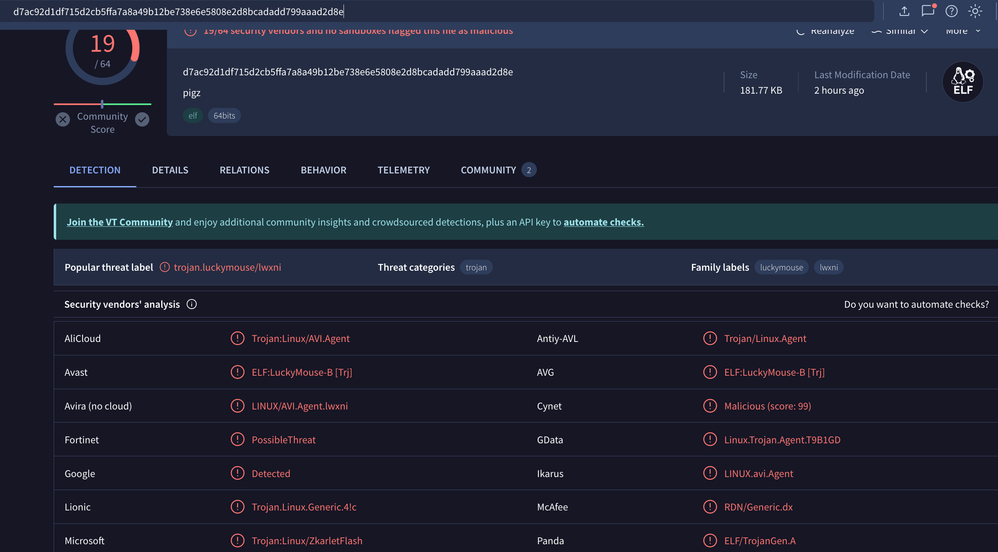Click Fortinet's PossibleThreat result
Viewport: 998px width, 552px height.
[x=283, y=439]
